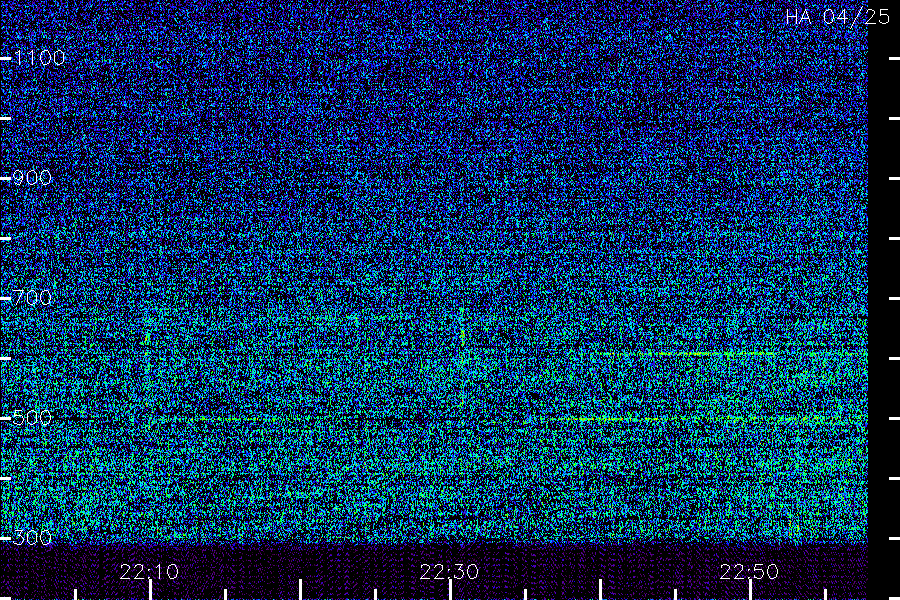Image resolution: width=900 pixels, height=600 pixels.
Task: Click the 300 frequency axis label
Action: click(32, 538)
